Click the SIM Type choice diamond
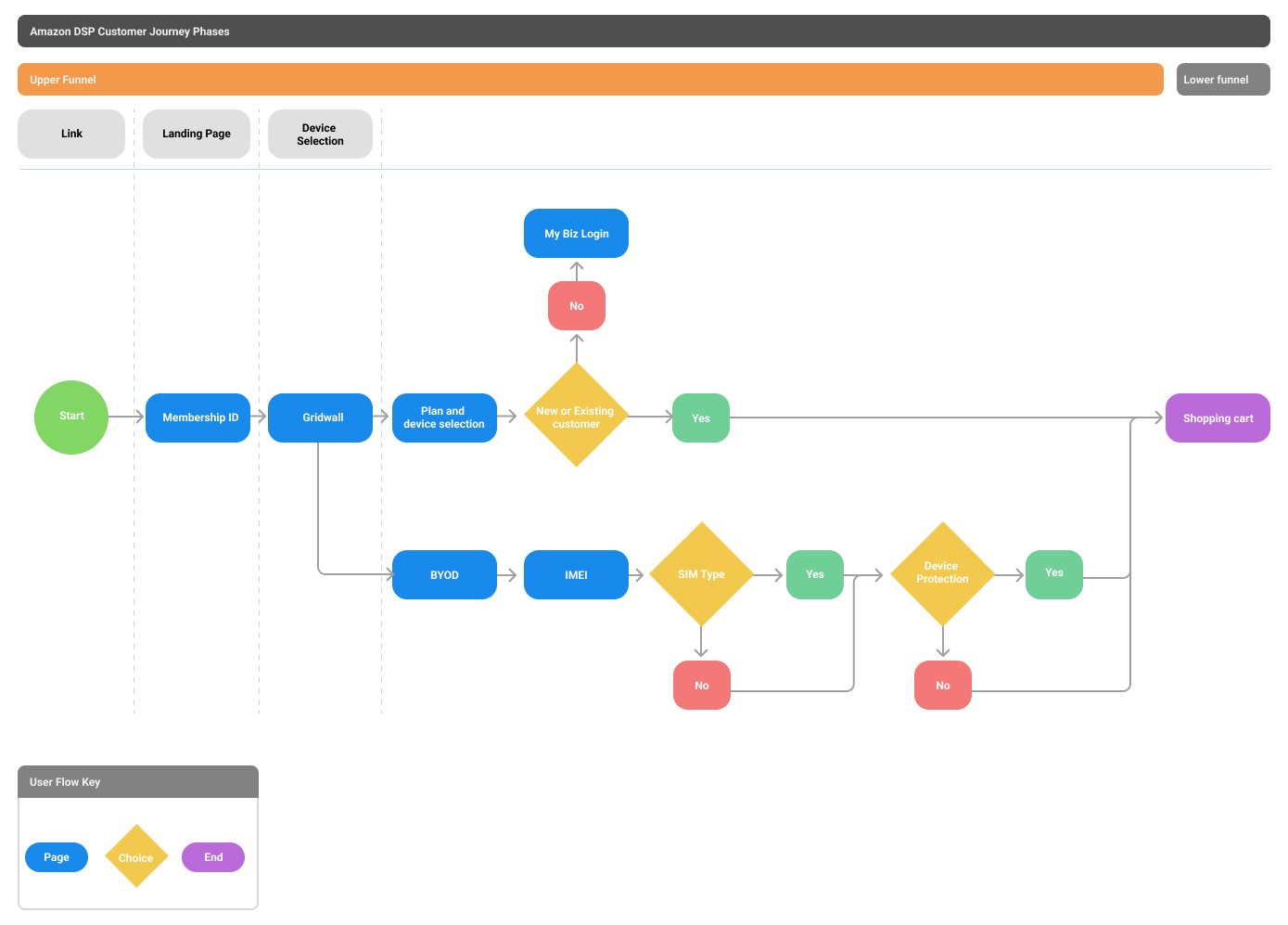The width and height of the screenshot is (1288, 925). (x=701, y=574)
